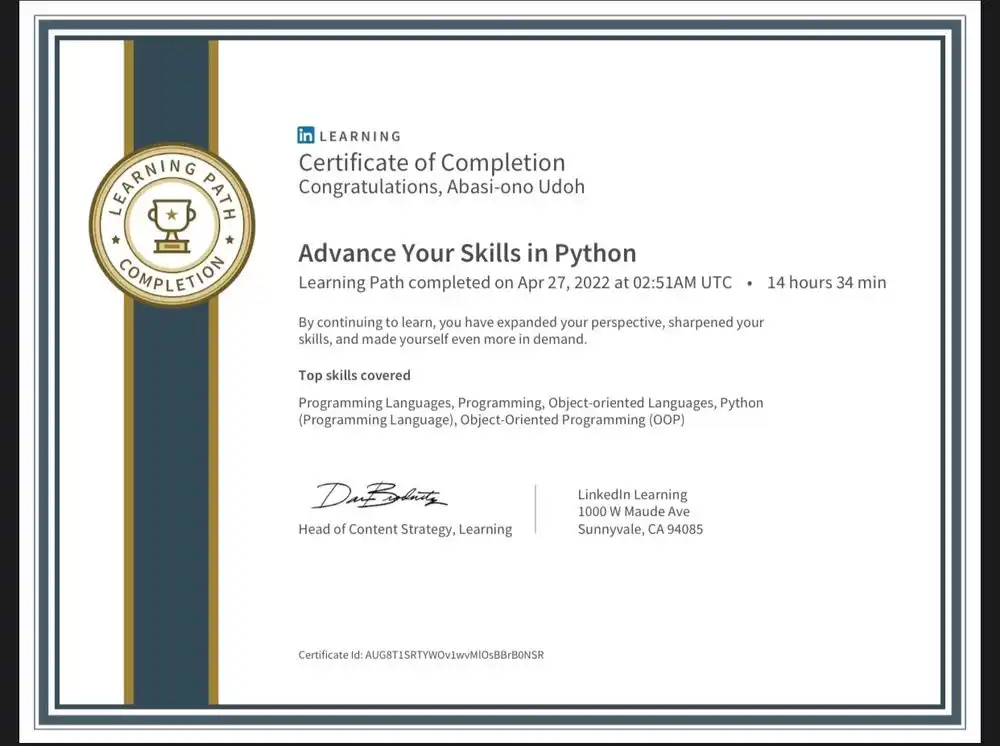Select the 14 hours 34 min duration text
1000x746 pixels.
(826, 283)
